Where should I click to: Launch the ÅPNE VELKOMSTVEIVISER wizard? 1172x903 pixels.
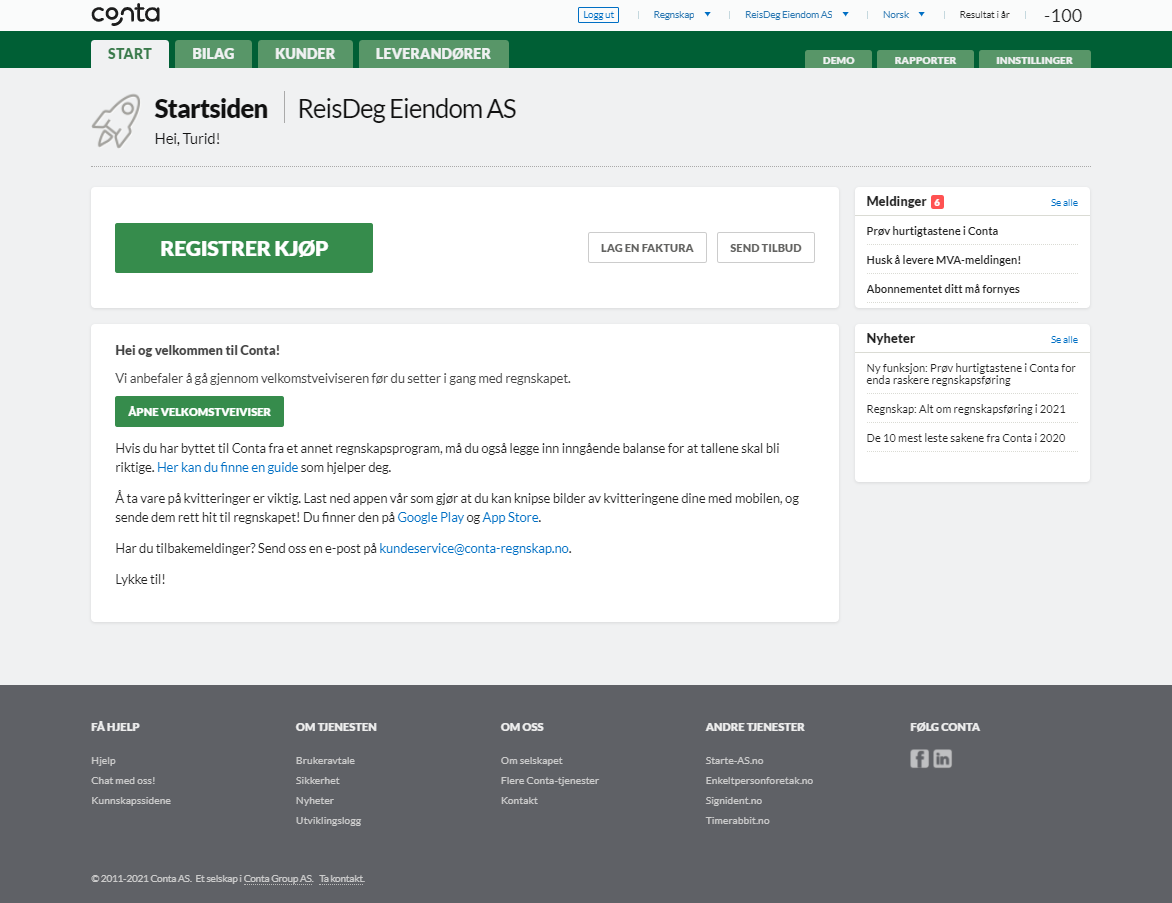pyautogui.click(x=200, y=412)
